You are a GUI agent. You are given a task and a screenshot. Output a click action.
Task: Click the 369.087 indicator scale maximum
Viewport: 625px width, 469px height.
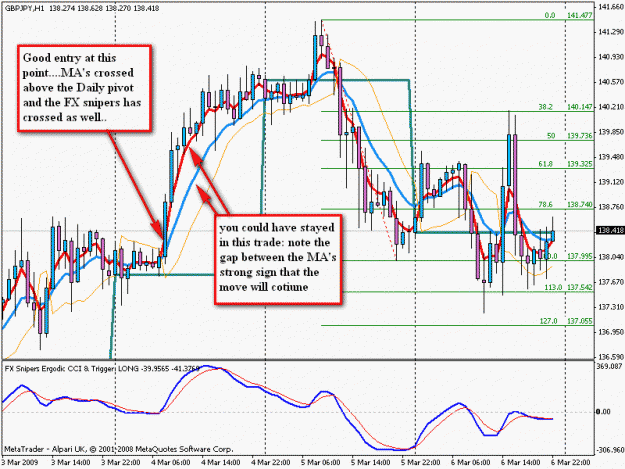tap(610, 366)
